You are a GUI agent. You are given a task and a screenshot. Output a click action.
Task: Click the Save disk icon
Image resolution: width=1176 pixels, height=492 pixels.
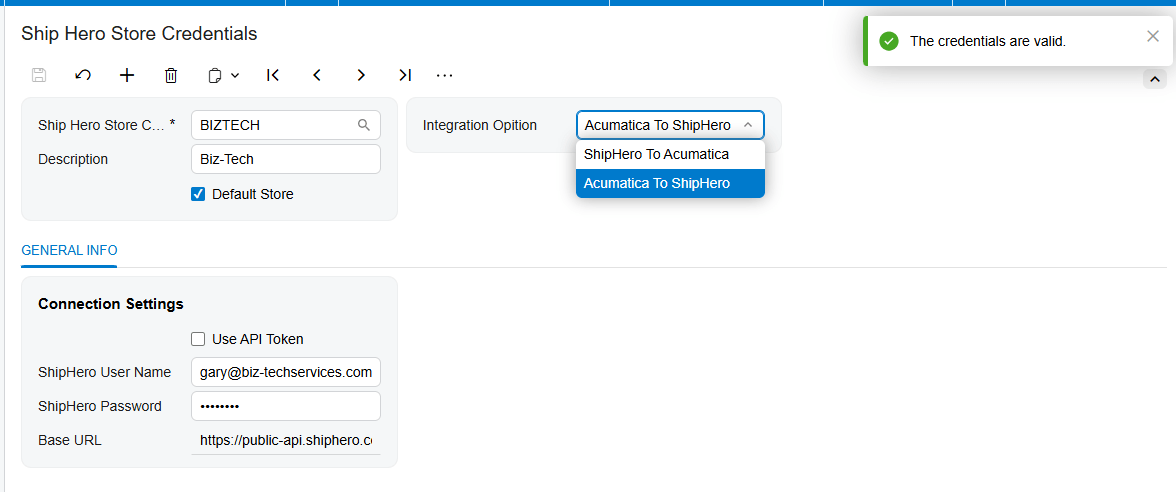tap(39, 75)
